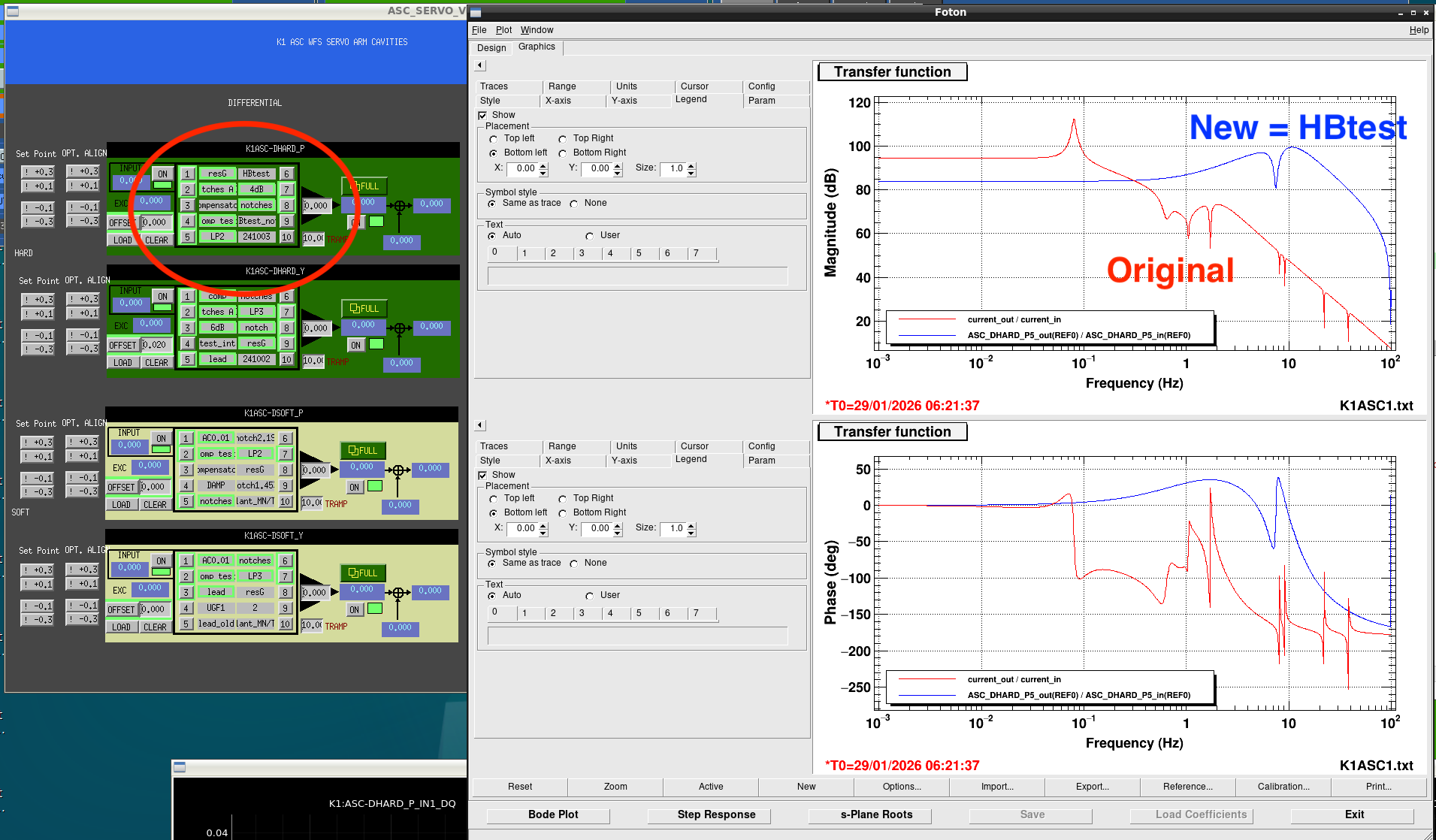Image resolution: width=1436 pixels, height=840 pixels.
Task: Click the DHARD_Y output summing junction symbol
Action: click(x=400, y=328)
